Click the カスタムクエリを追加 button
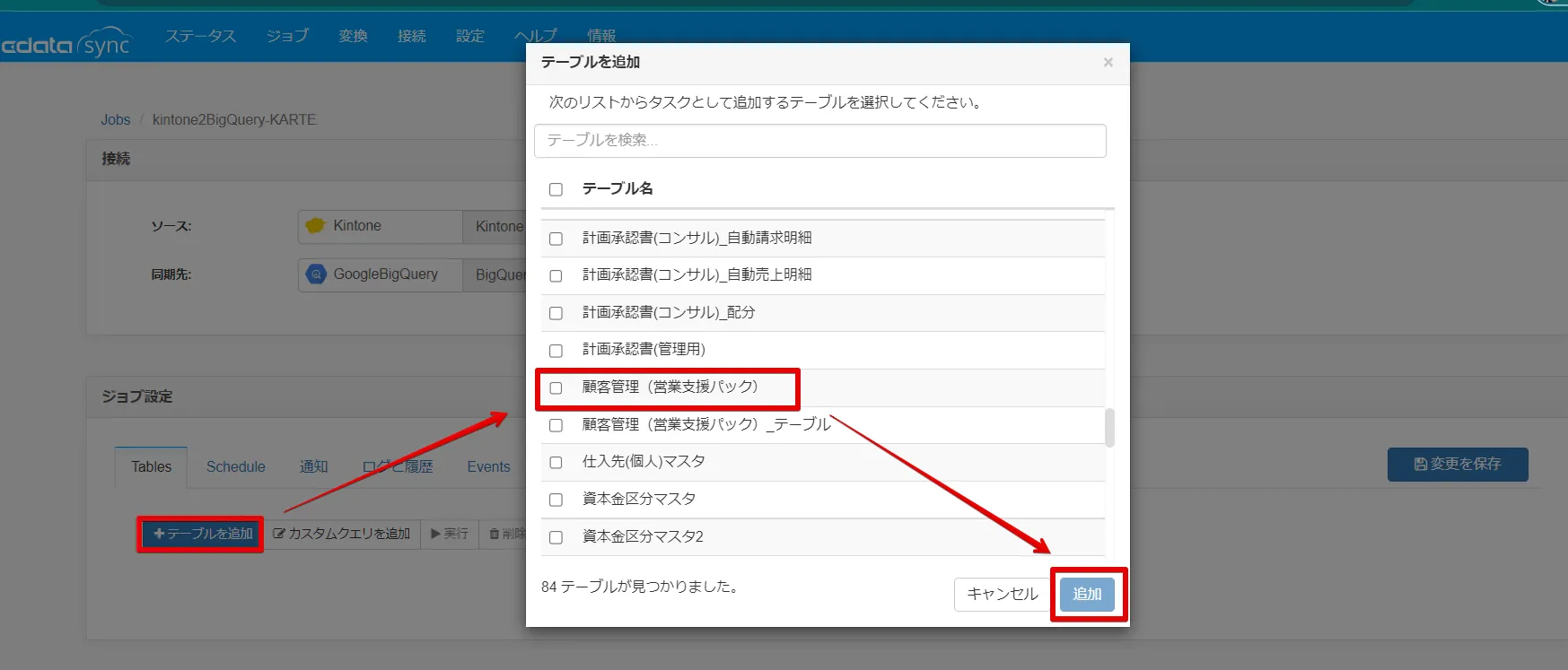The height and width of the screenshot is (670, 1568). point(342,534)
